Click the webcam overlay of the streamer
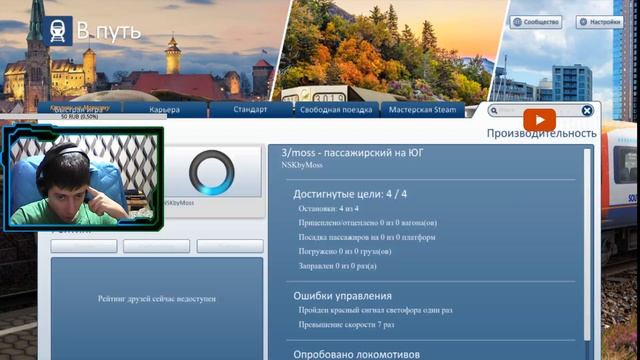Image resolution: width=640 pixels, height=360 pixels. coord(83,179)
